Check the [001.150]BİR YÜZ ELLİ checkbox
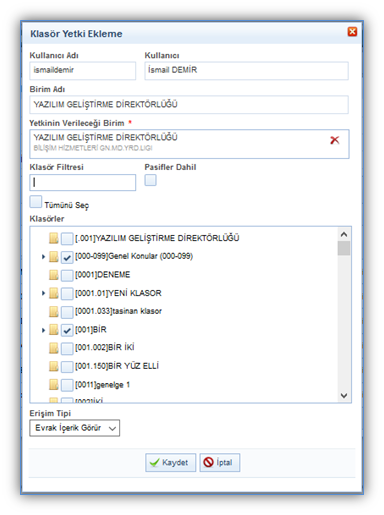This screenshot has height=515, width=384. [67, 367]
